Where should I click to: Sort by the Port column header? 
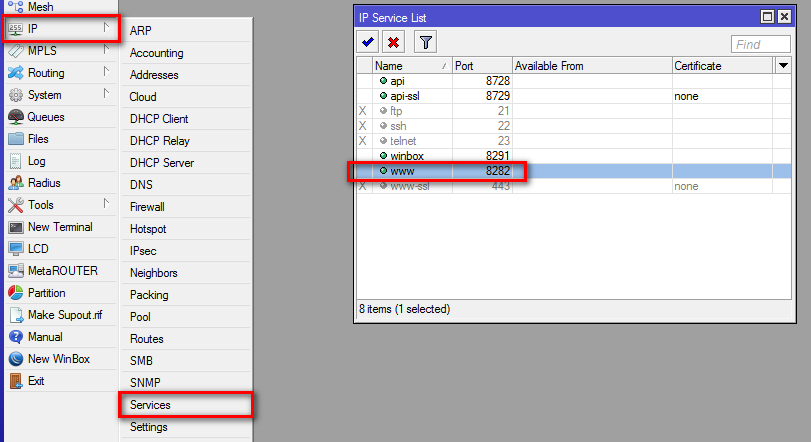482,66
